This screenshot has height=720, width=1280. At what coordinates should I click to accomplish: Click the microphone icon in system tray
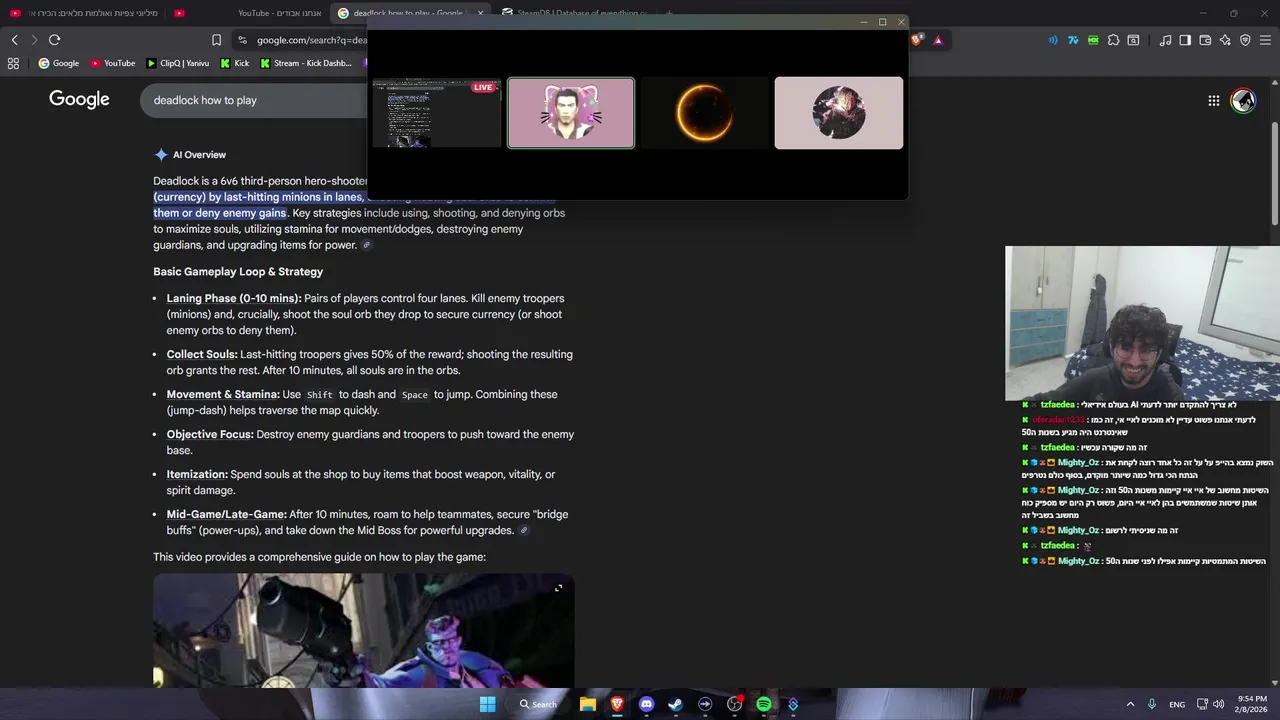(1152, 704)
